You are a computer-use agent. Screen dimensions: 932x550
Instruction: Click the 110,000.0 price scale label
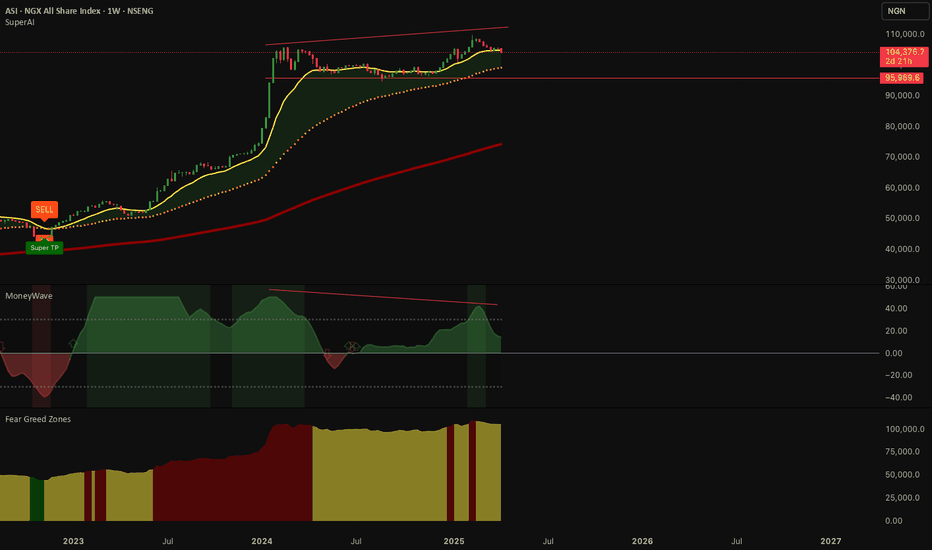tap(905, 34)
